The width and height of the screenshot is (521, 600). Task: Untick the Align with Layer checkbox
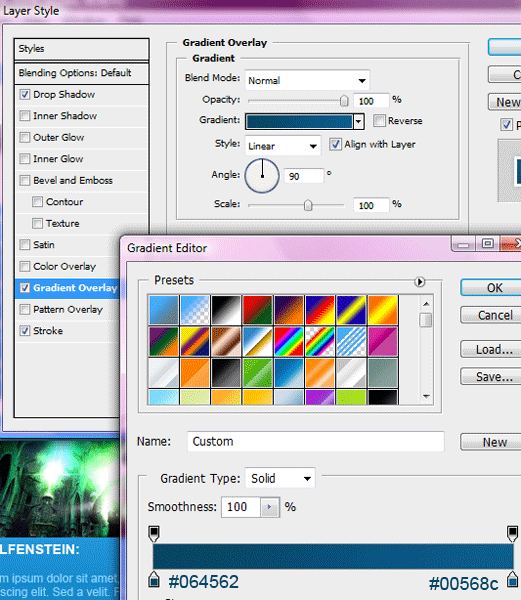335,144
